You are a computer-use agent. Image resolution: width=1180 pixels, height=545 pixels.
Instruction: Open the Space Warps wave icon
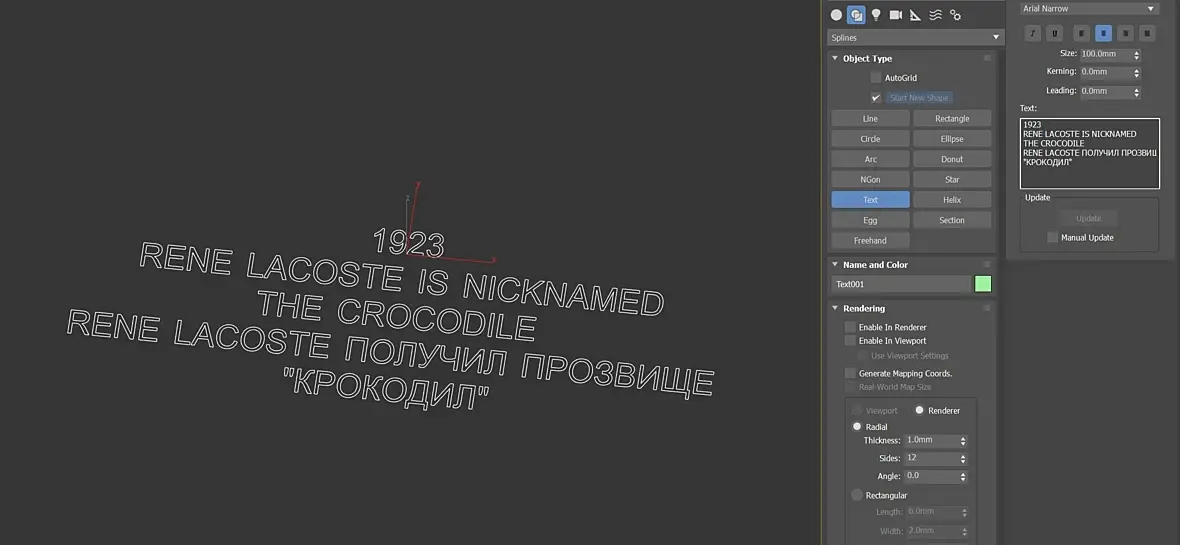pyautogui.click(x=935, y=15)
